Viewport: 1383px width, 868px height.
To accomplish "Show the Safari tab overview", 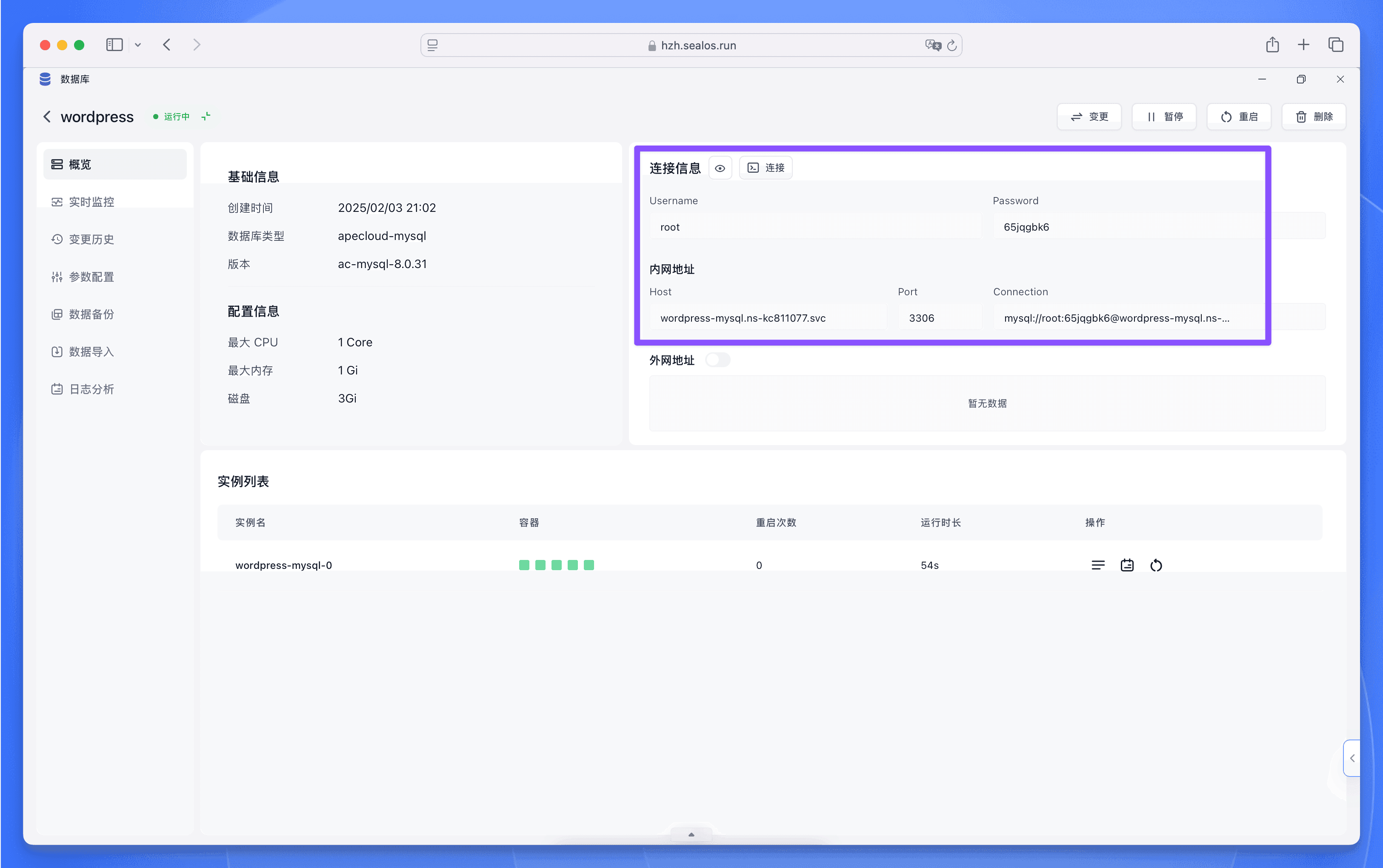I will tap(1335, 45).
